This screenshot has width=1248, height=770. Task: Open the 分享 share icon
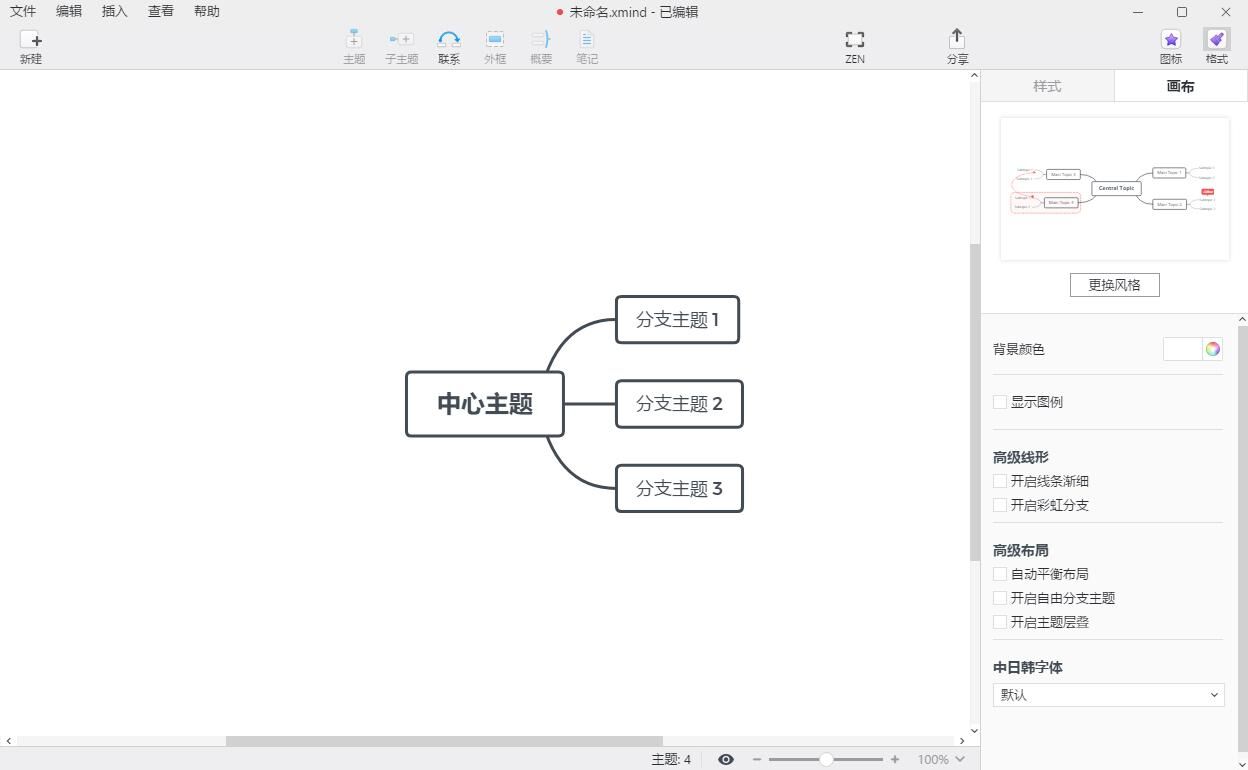[957, 40]
